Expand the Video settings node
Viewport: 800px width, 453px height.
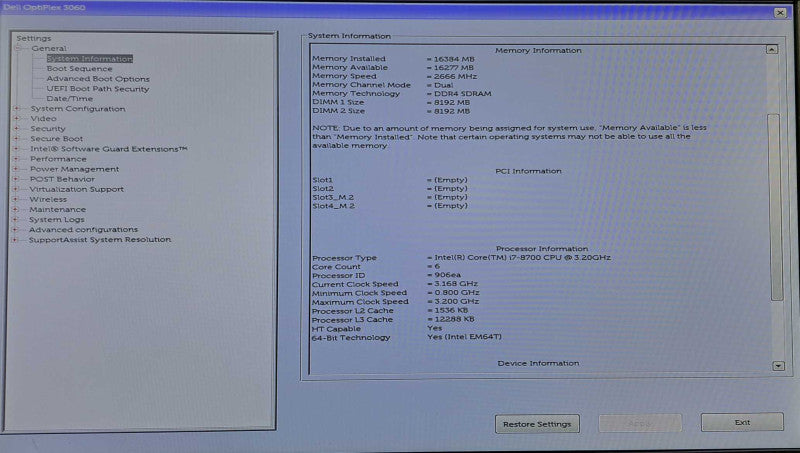pos(16,118)
